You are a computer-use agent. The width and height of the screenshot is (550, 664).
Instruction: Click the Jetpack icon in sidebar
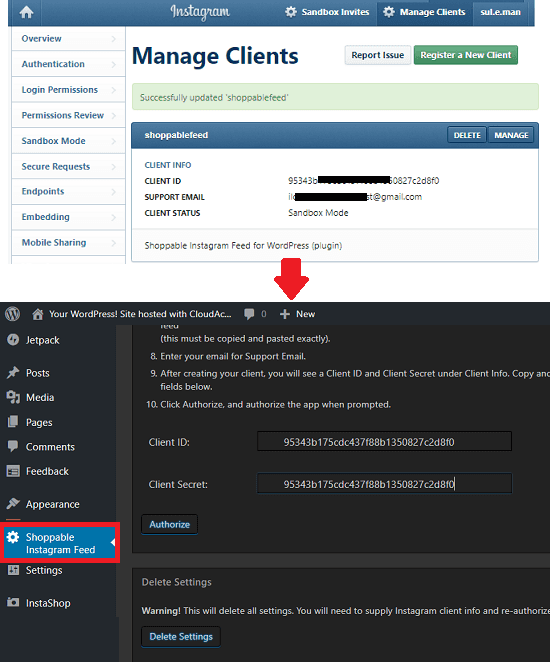pyautogui.click(x=13, y=340)
